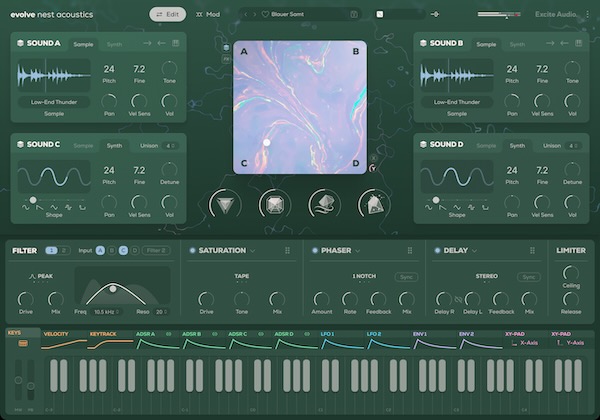
Task: Select the KEYS tab
Action: point(23,338)
